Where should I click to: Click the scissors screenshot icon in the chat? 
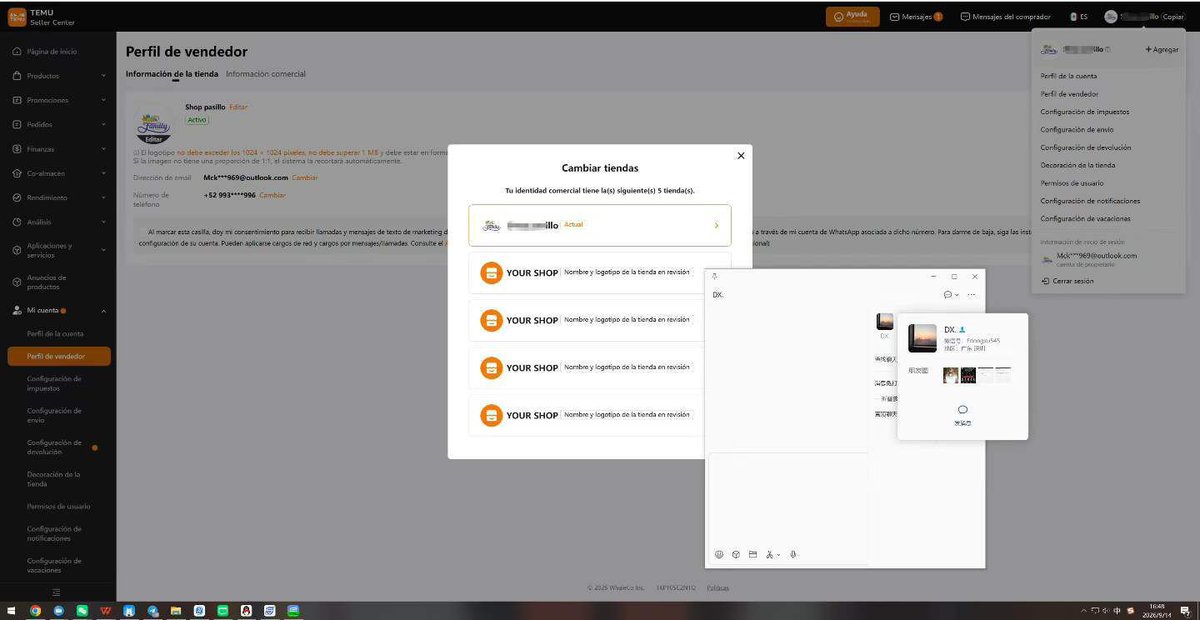(x=770, y=554)
